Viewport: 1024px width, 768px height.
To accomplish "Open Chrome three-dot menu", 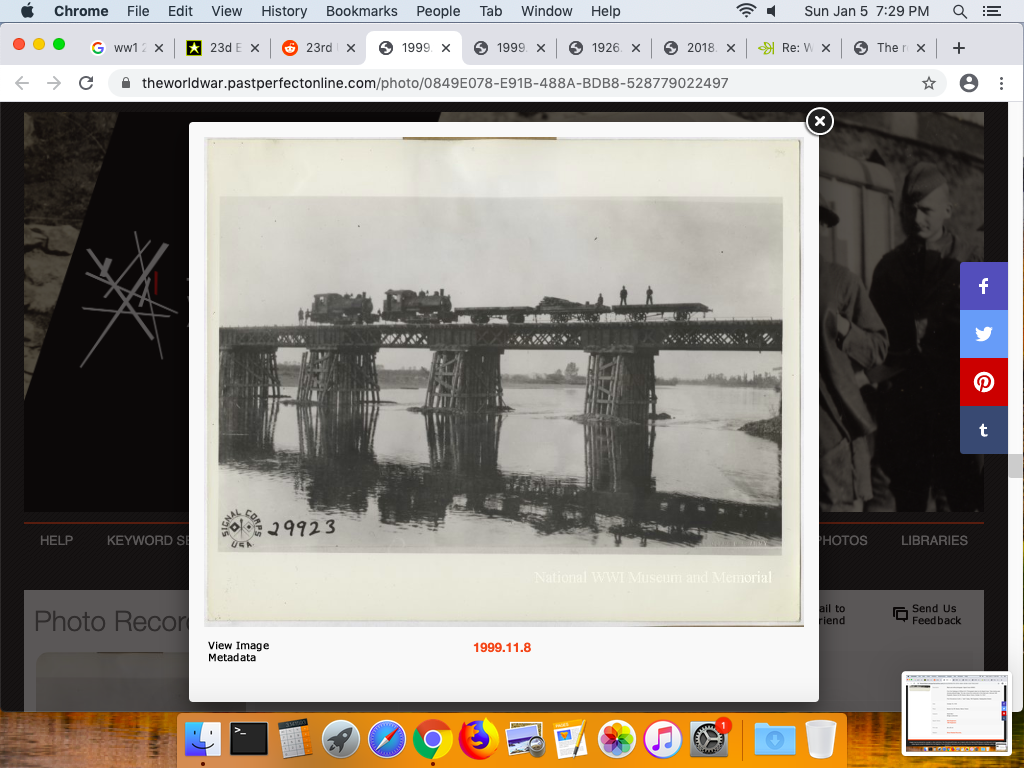I will [1001, 83].
